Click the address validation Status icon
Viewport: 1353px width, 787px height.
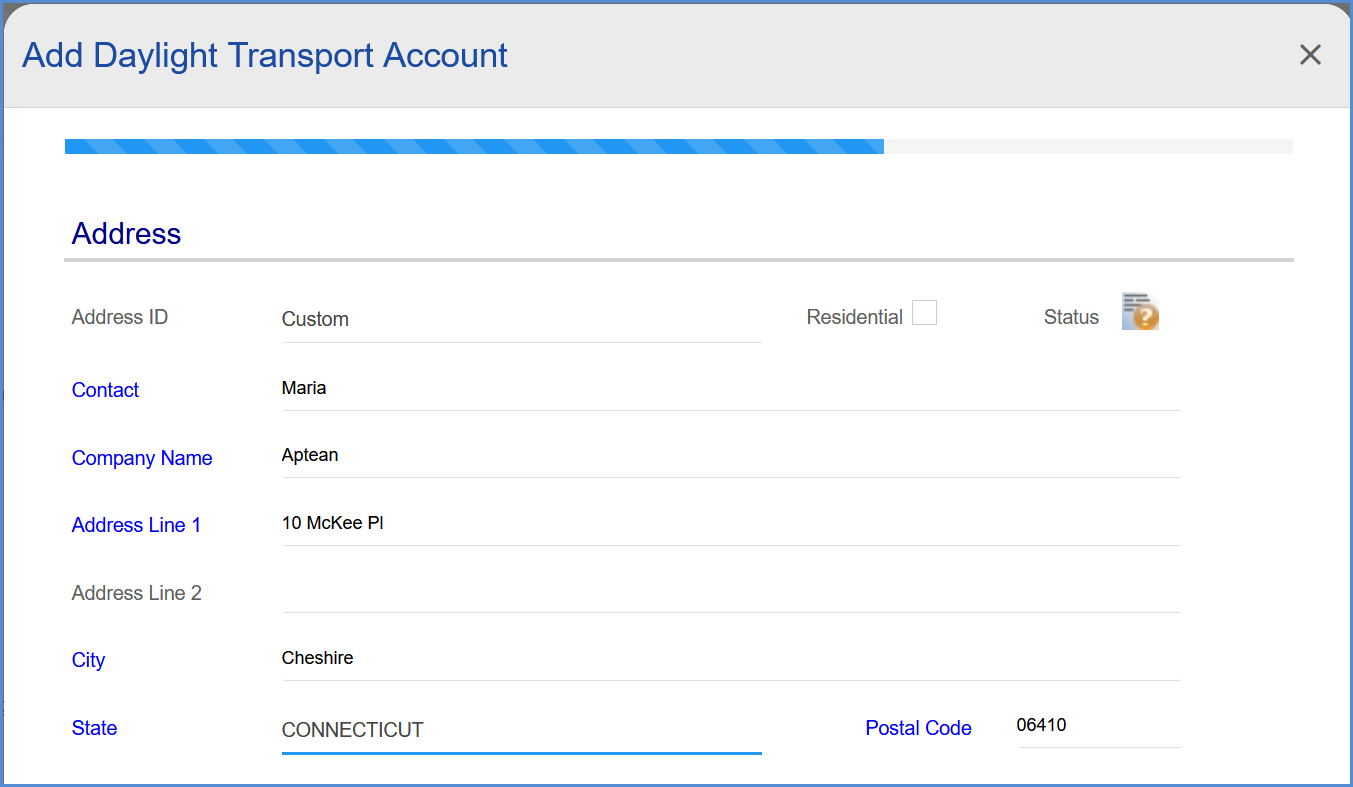1140,312
